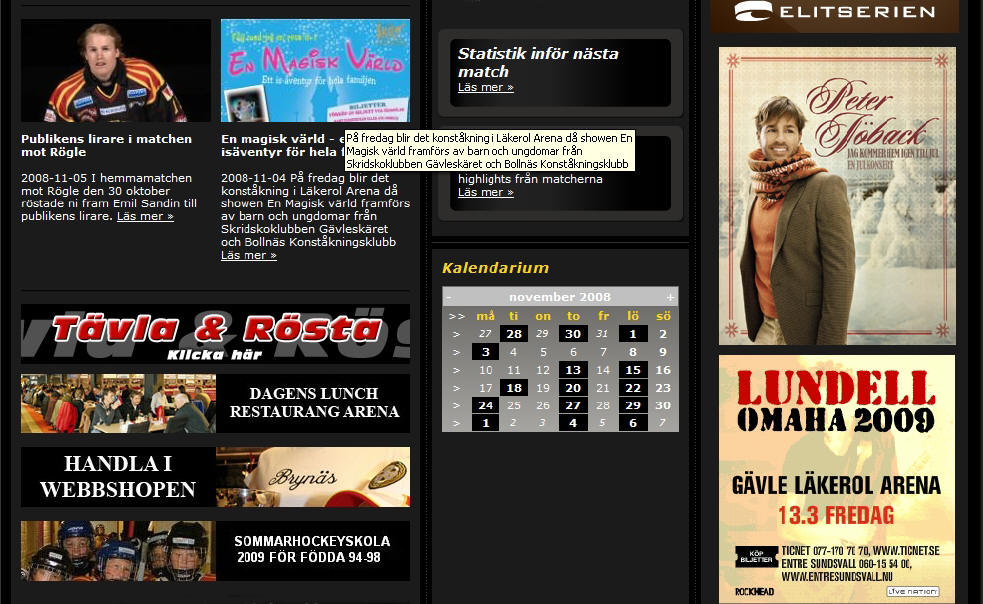
Task: Open the En Magisk Värld poster image
Action: pyautogui.click(x=315, y=71)
